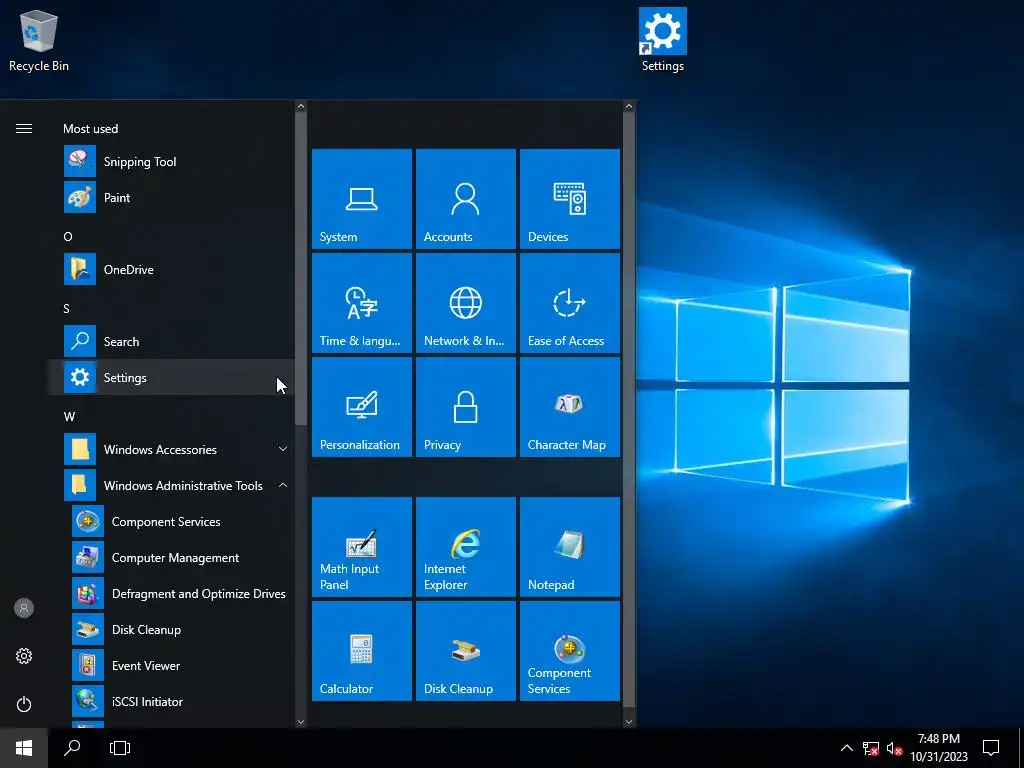Select the Settings desktop shortcut
The width and height of the screenshot is (1024, 768).
pos(662,40)
